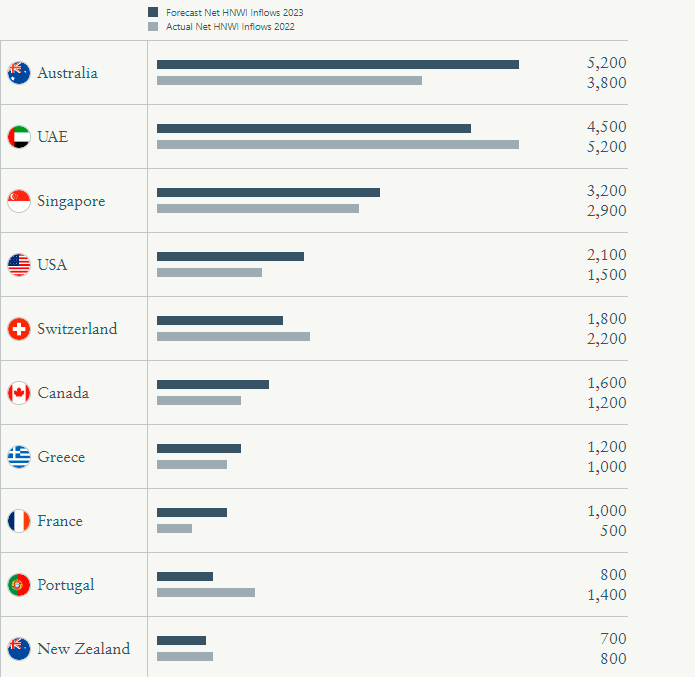This screenshot has width=695, height=677.
Task: Click the dark Forecast 2023 legend swatch
Action: coord(153,12)
